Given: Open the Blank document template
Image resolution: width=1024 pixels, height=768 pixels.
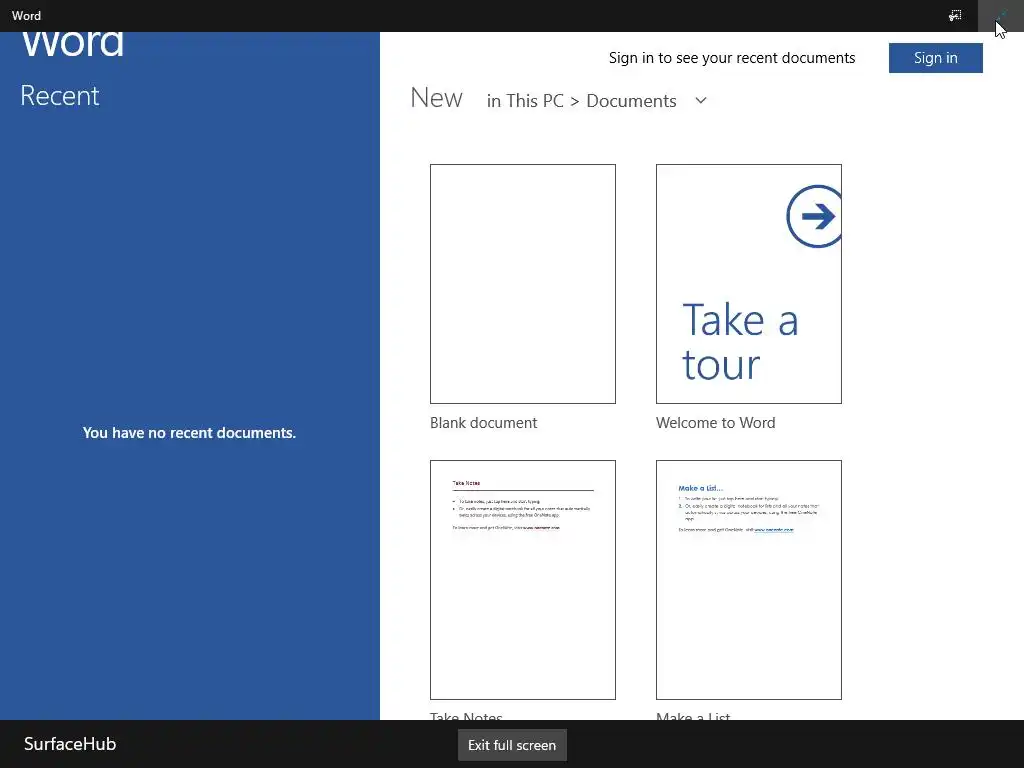Looking at the screenshot, I should coord(522,284).
